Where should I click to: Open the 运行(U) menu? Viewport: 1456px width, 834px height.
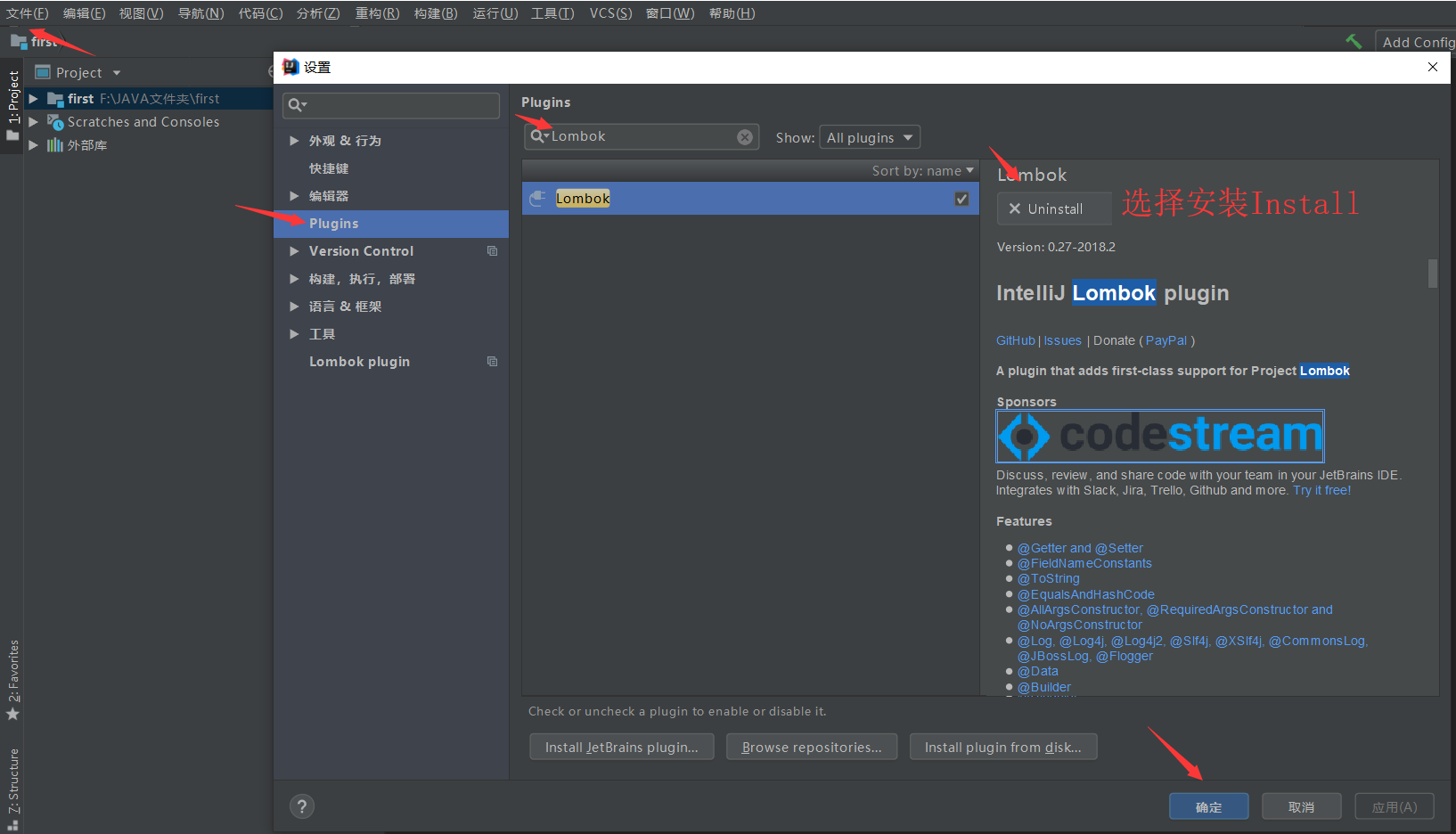[495, 13]
